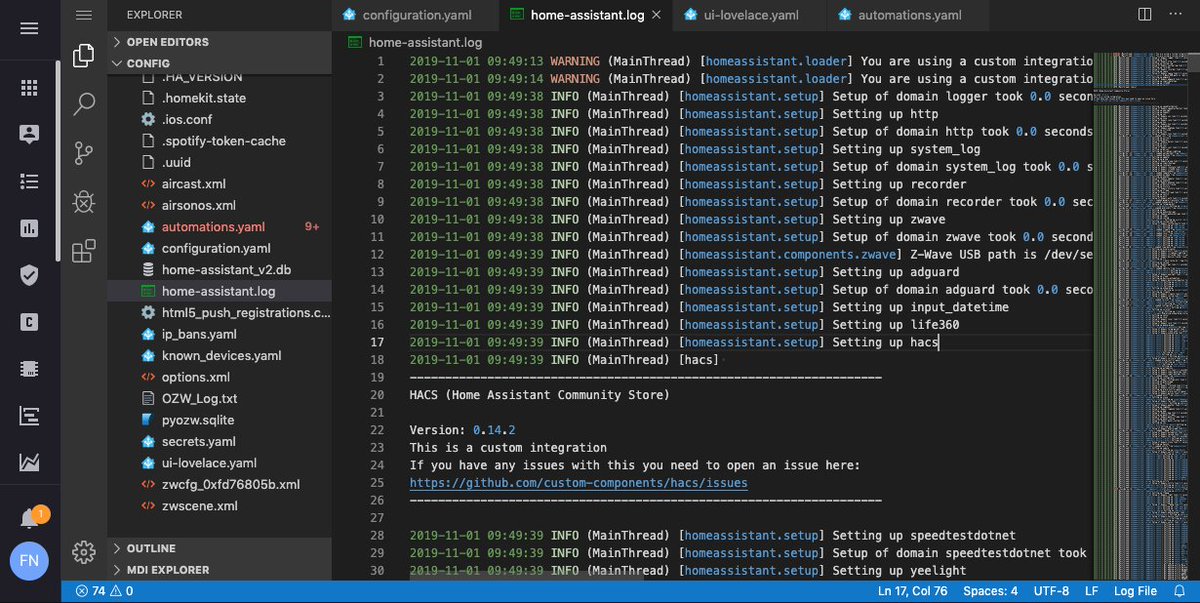
Task: Close the home-assistant.log tab
Action: (x=656, y=16)
